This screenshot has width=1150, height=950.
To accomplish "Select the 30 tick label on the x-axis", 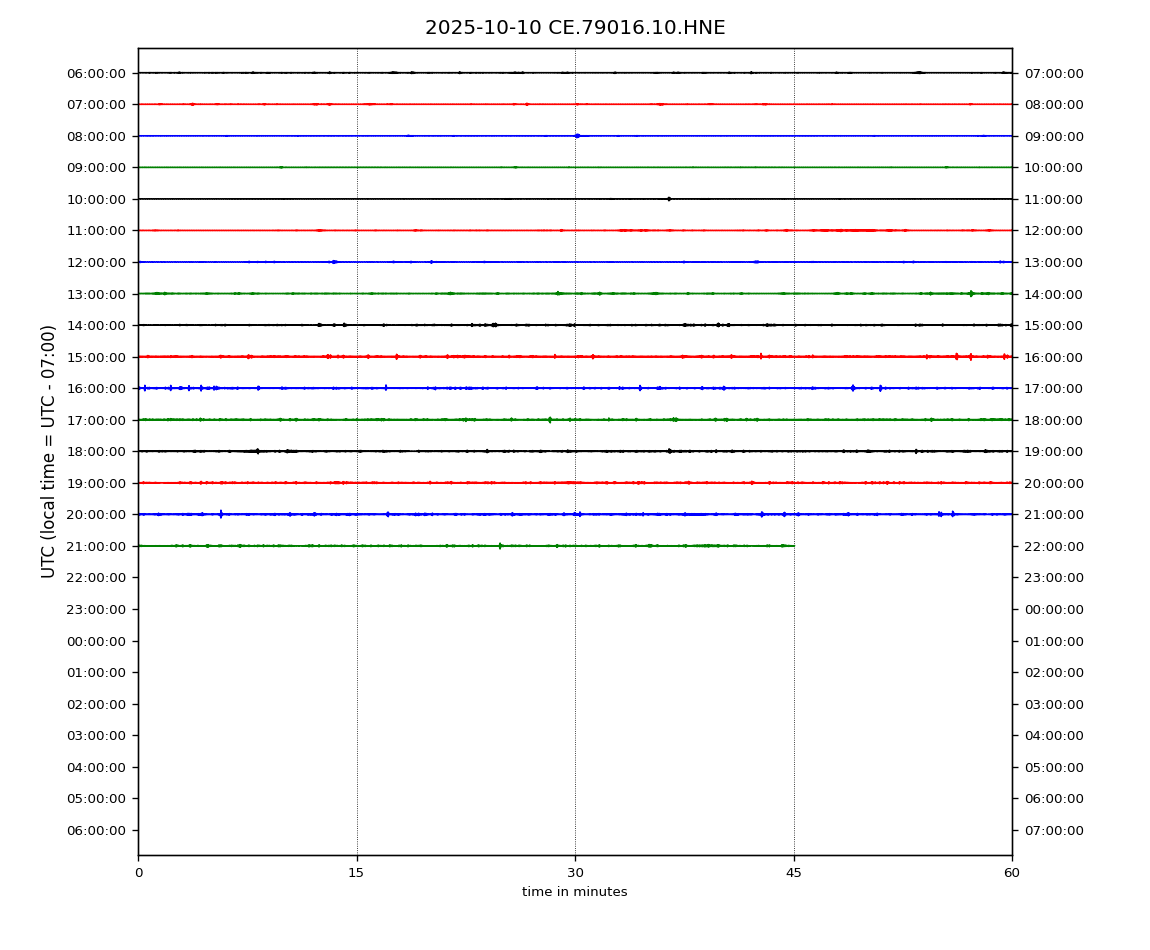I will click(575, 873).
